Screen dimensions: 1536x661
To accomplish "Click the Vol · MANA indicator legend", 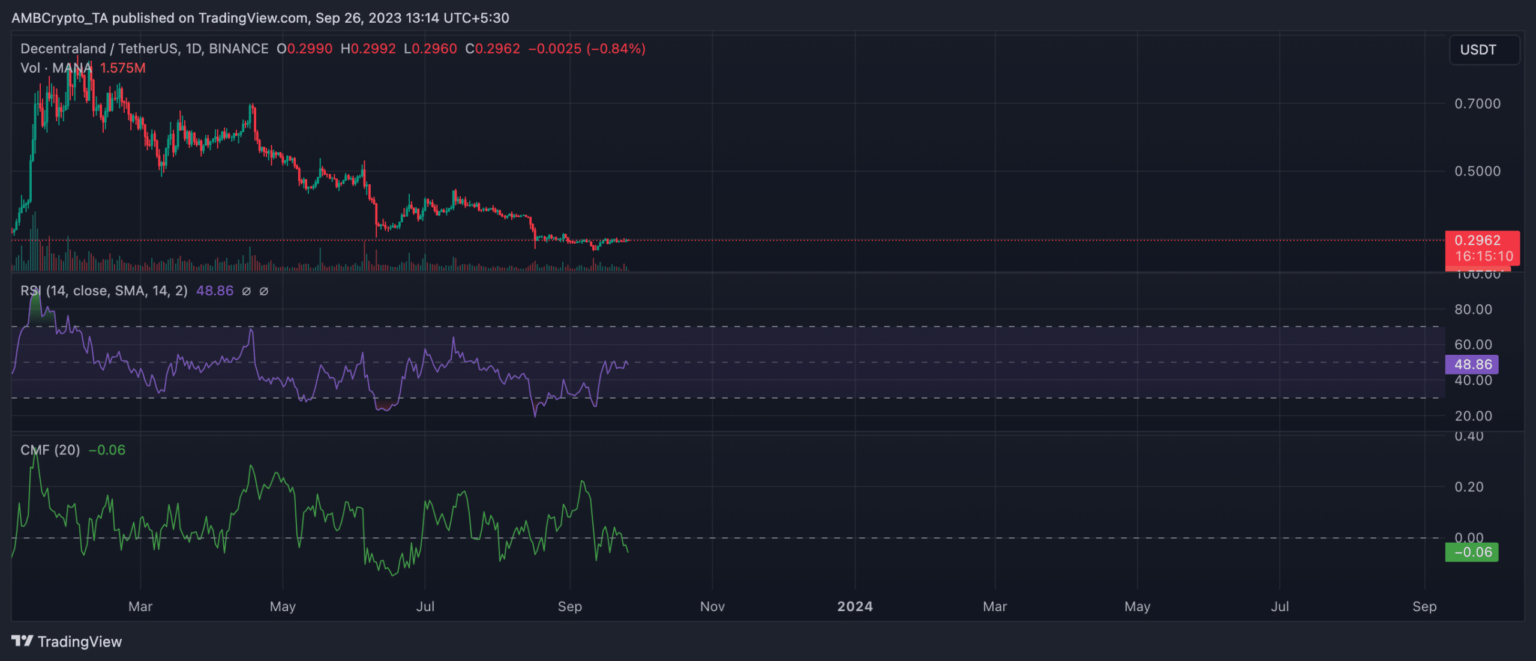I will coord(56,67).
